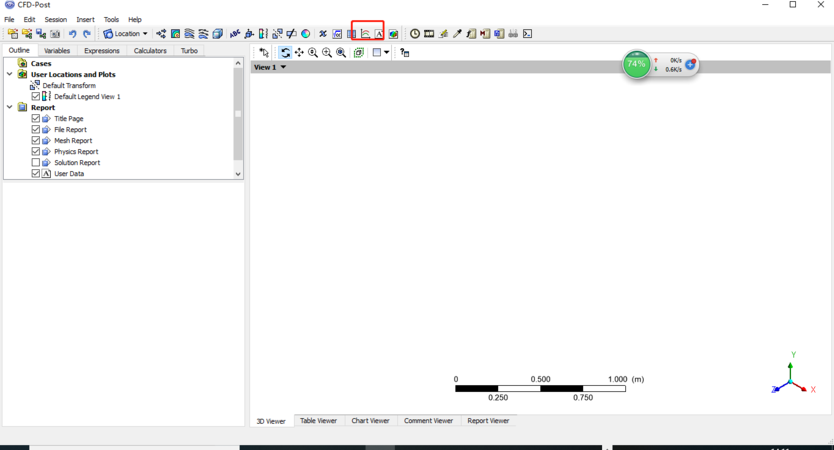The height and width of the screenshot is (450, 834).
Task: Toggle Default Legend View 1 checkbox
Action: coord(36,96)
